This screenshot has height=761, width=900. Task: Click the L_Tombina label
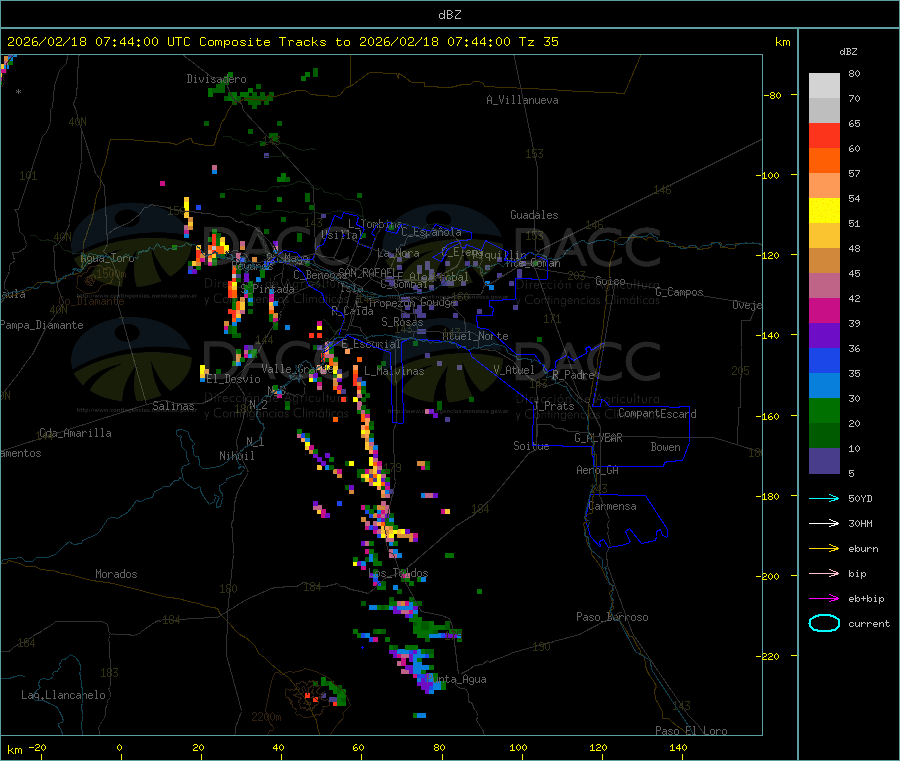tap(375, 224)
